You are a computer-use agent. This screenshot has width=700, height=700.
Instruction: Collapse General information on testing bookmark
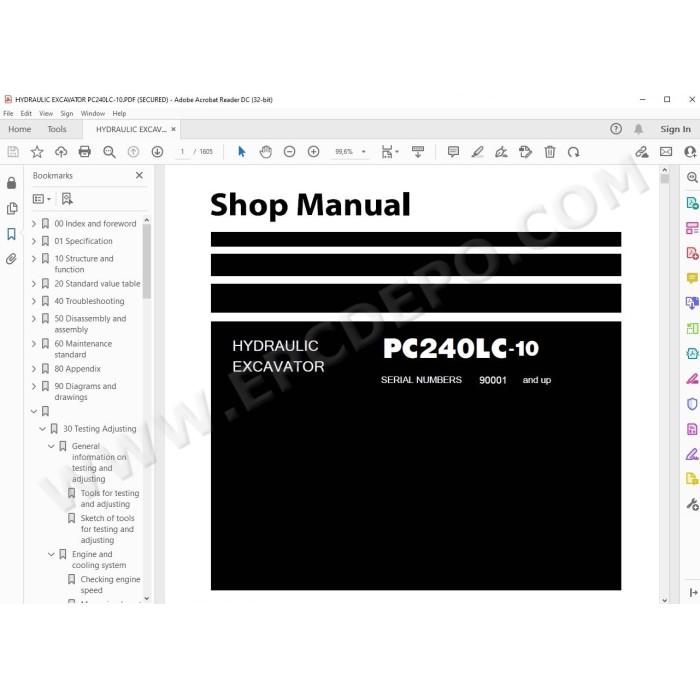pos(51,446)
